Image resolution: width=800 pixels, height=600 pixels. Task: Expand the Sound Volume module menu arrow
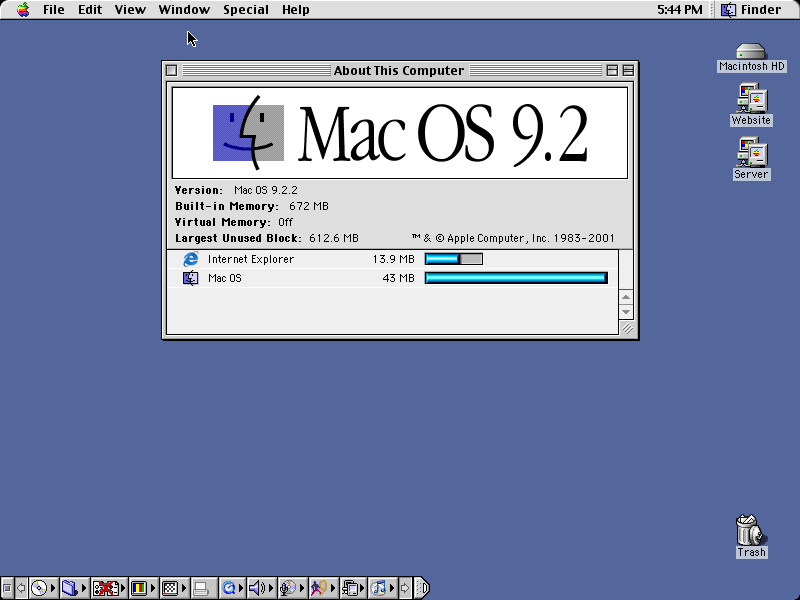(271, 587)
